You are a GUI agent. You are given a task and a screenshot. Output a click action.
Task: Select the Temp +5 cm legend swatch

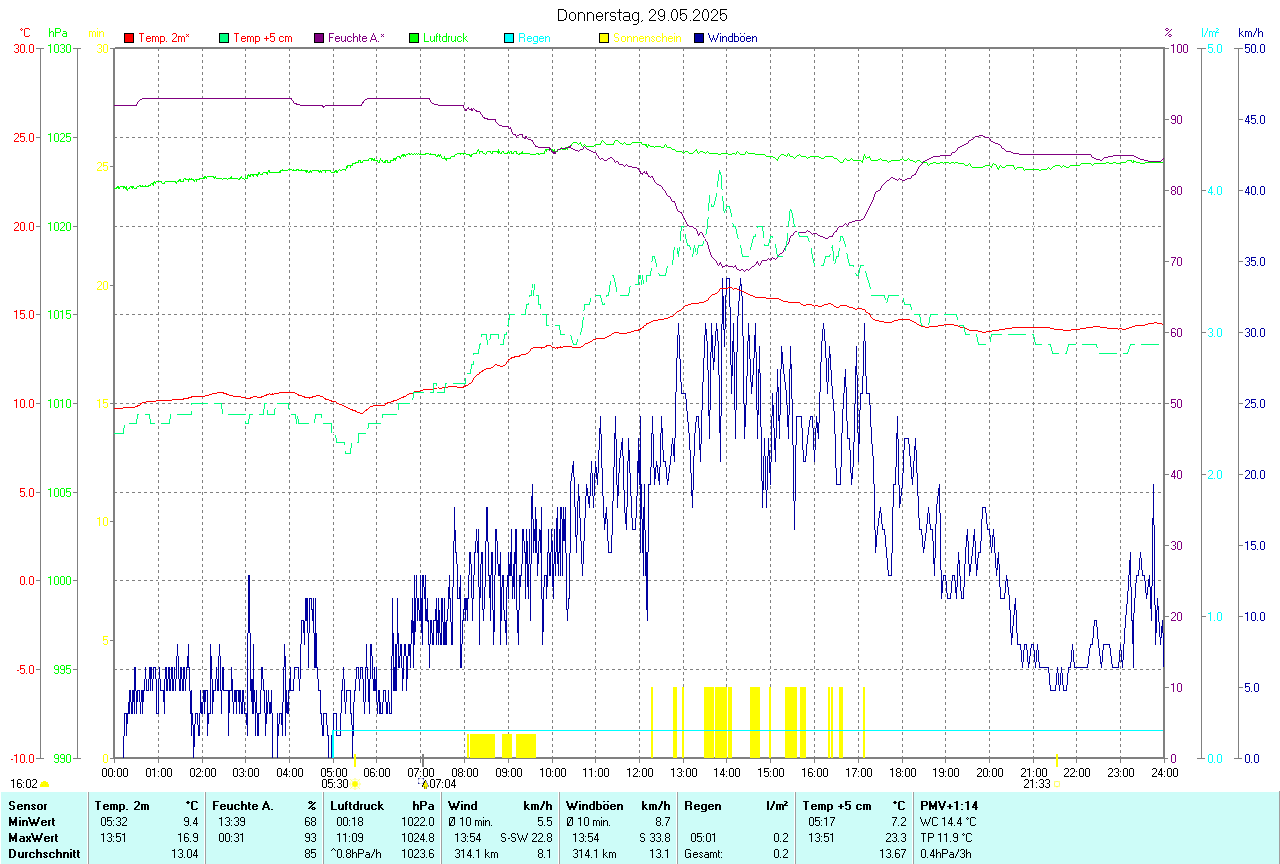224,38
